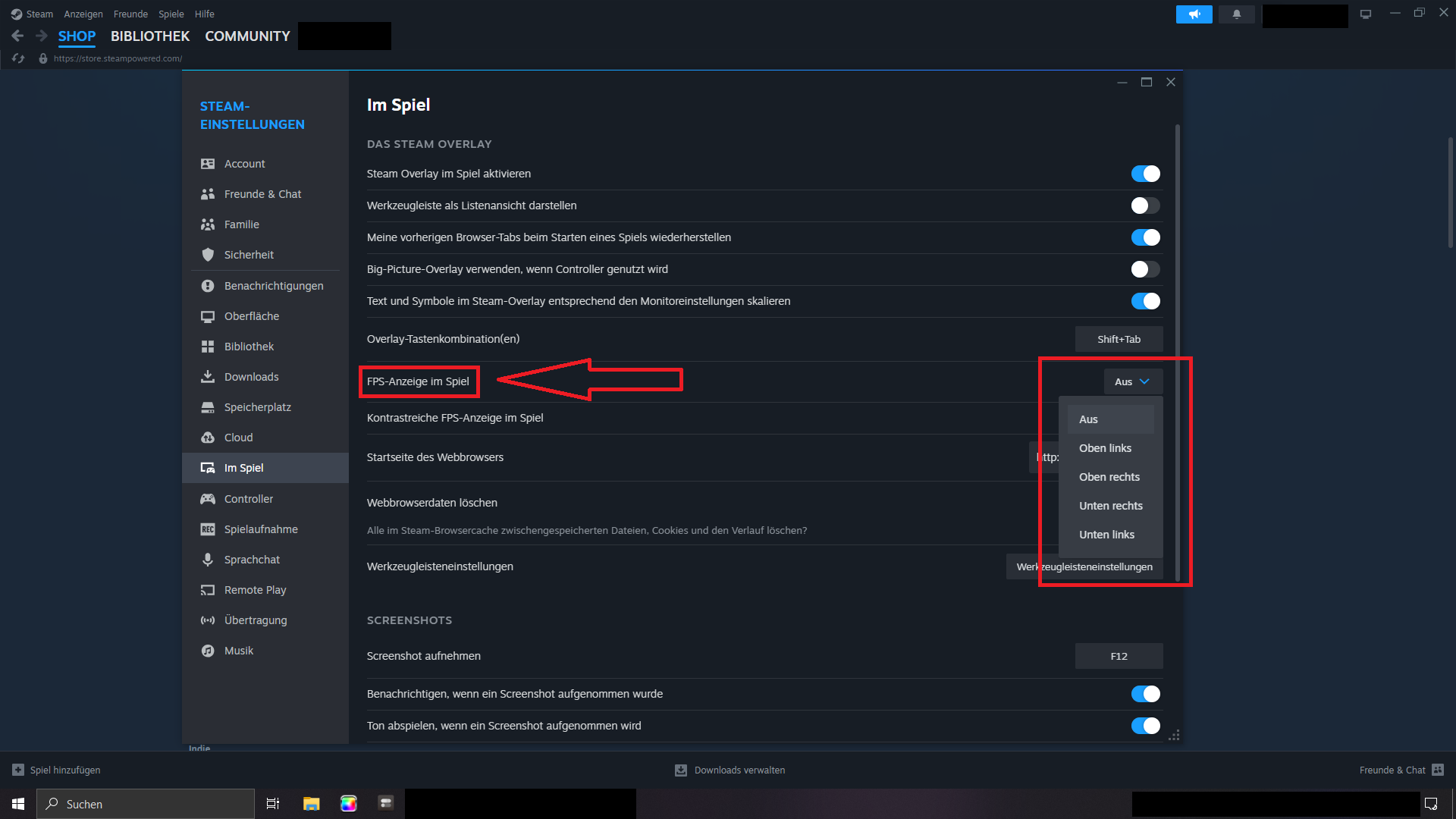Click the Cloud settings icon
The width and height of the screenshot is (1456, 819).
pos(208,438)
